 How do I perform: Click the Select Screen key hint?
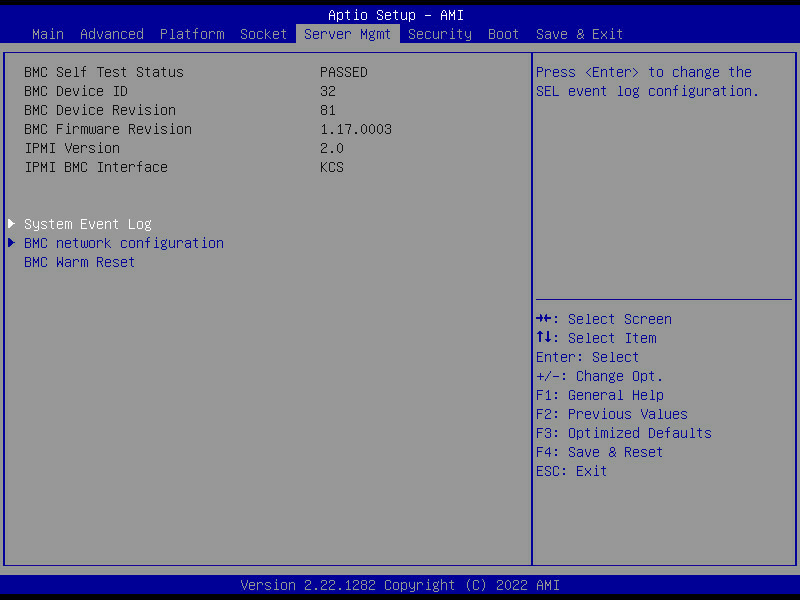[604, 319]
